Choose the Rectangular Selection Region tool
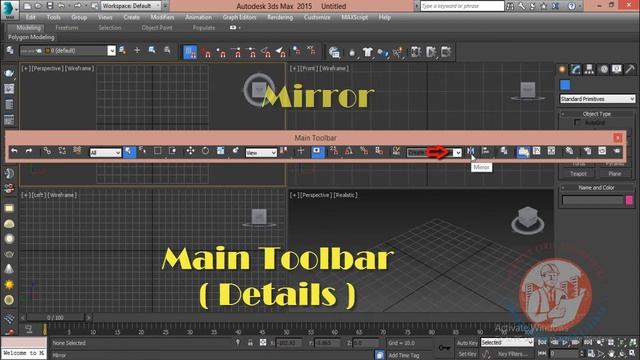 tap(158, 151)
